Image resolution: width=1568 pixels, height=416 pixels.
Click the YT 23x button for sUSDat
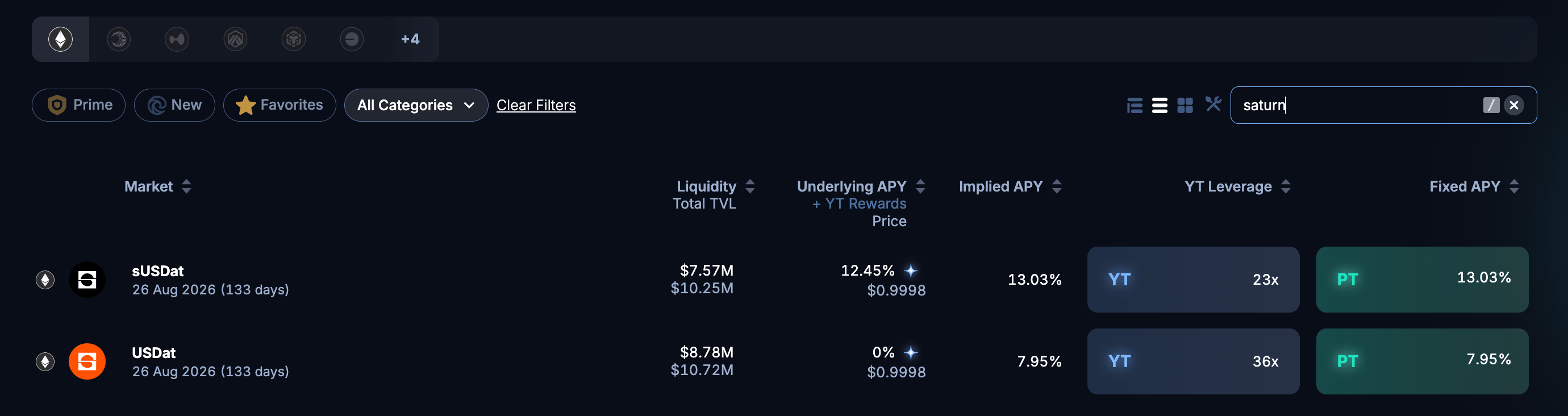(x=1192, y=280)
